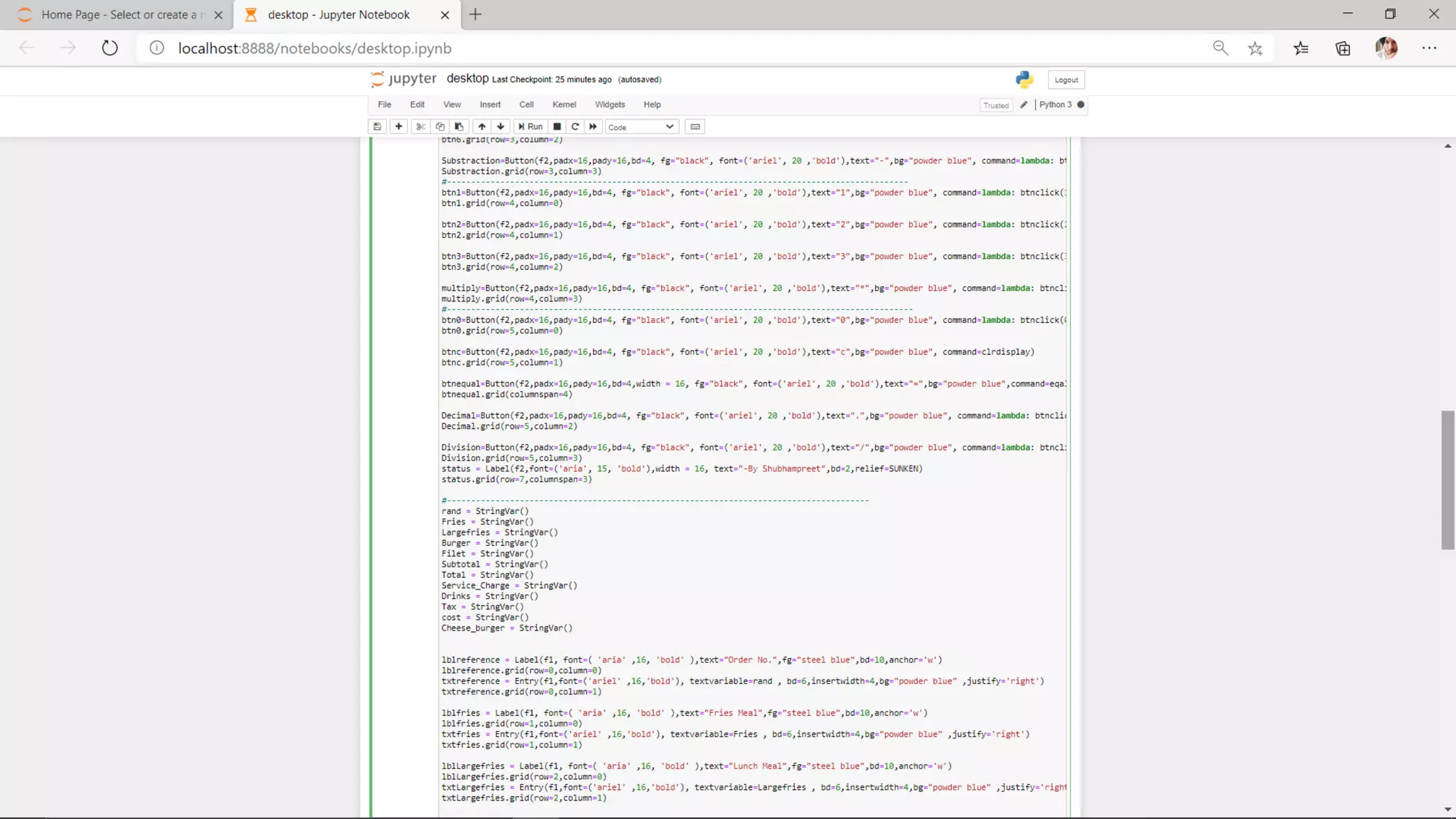This screenshot has width=1456, height=819.
Task: Click the notebook vertical scrollbar thumb
Action: (1447, 480)
